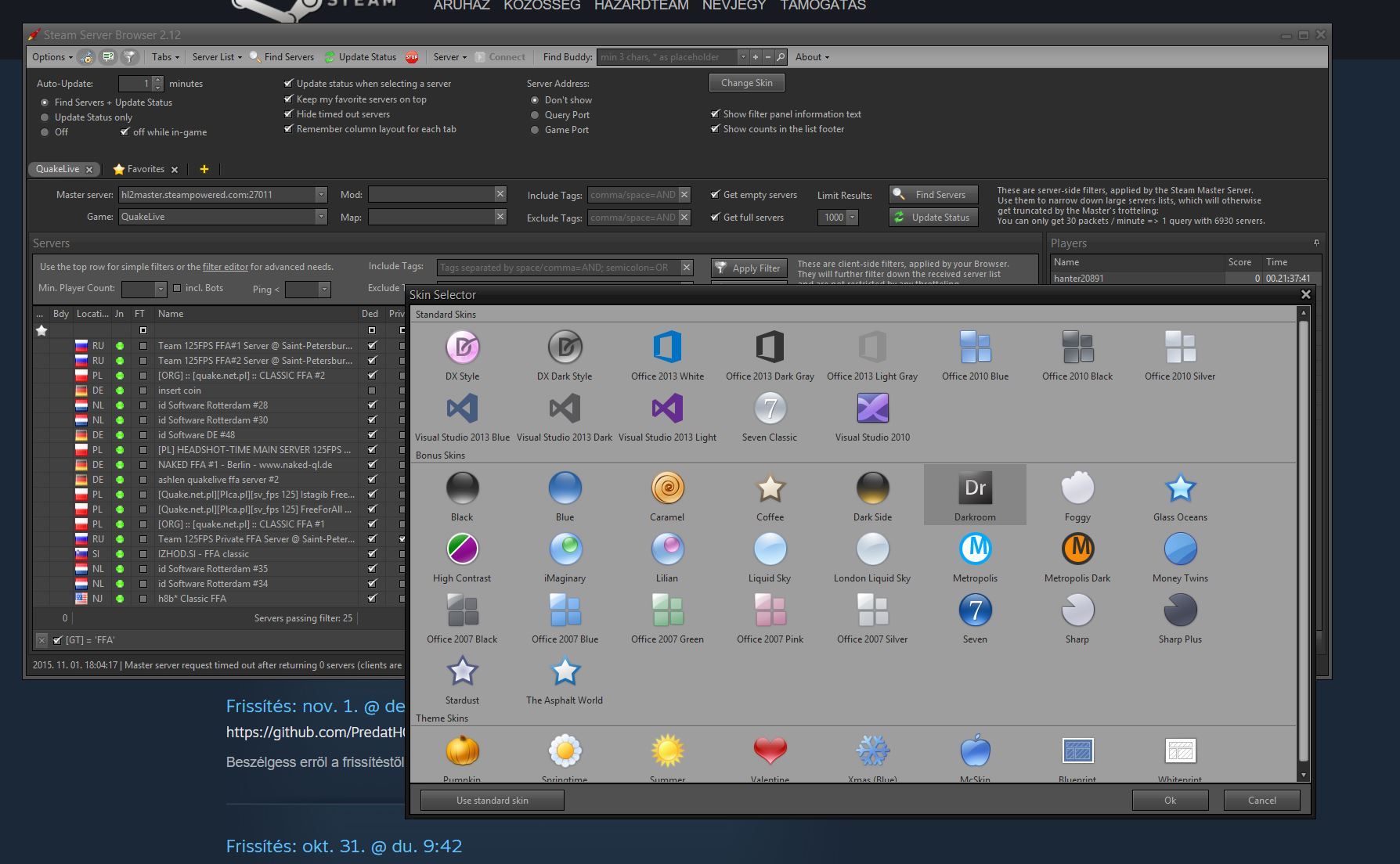Open the Ping dropdown
Viewport: 1400px width, 864px height.
325,290
